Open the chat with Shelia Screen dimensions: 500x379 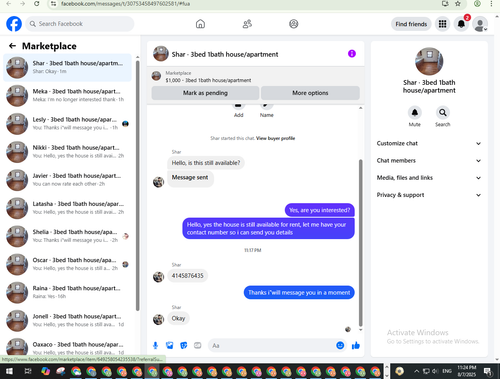tap(67, 236)
